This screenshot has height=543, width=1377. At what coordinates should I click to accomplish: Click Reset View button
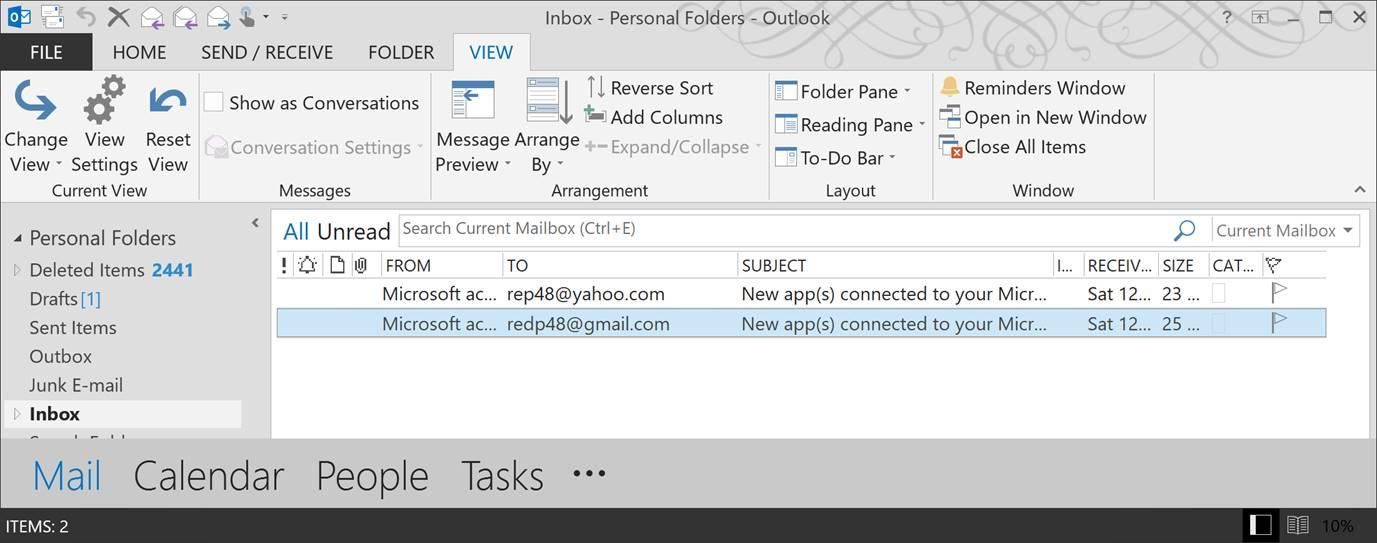coord(167,124)
